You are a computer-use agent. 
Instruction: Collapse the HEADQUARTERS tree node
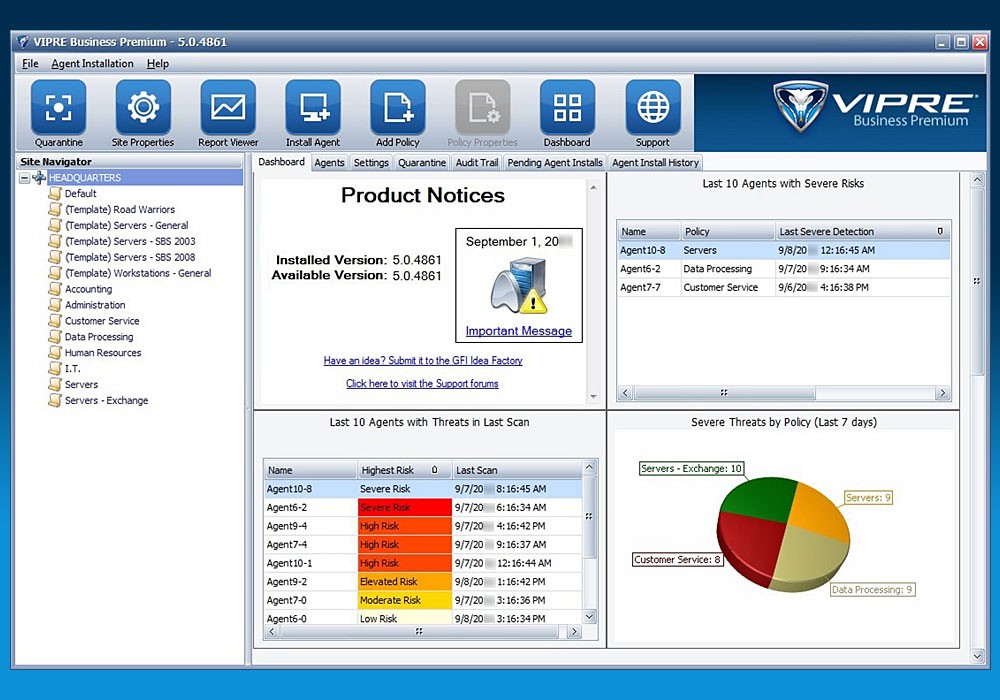click(x=24, y=178)
